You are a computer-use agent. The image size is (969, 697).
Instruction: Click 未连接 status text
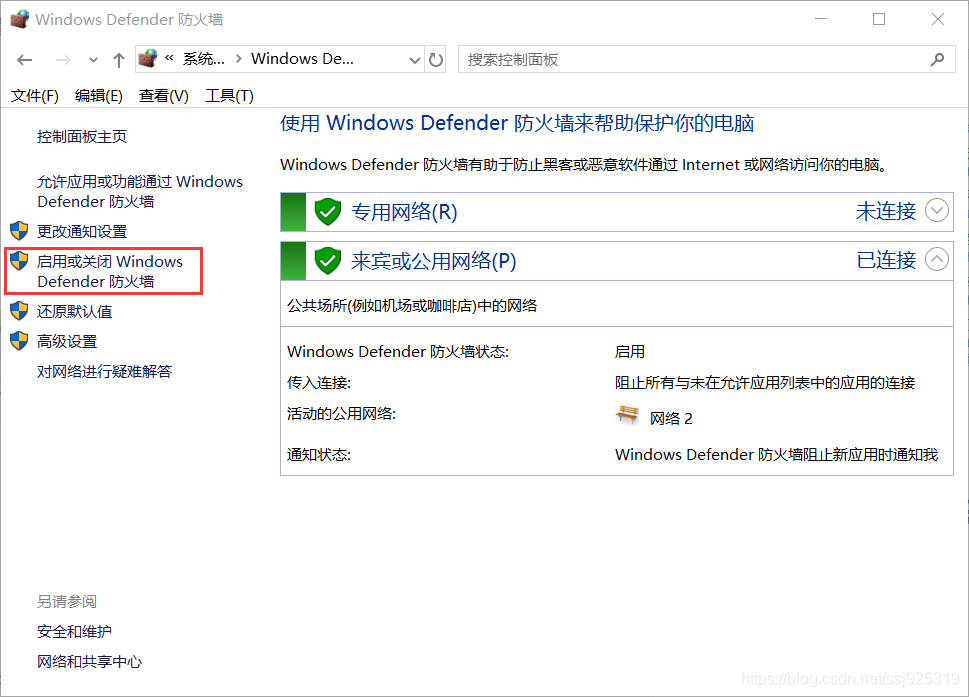tap(886, 211)
